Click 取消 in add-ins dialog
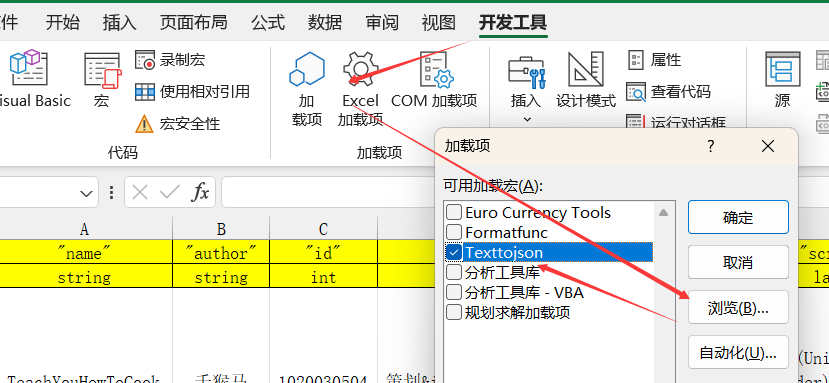829x383 pixels. click(x=738, y=262)
